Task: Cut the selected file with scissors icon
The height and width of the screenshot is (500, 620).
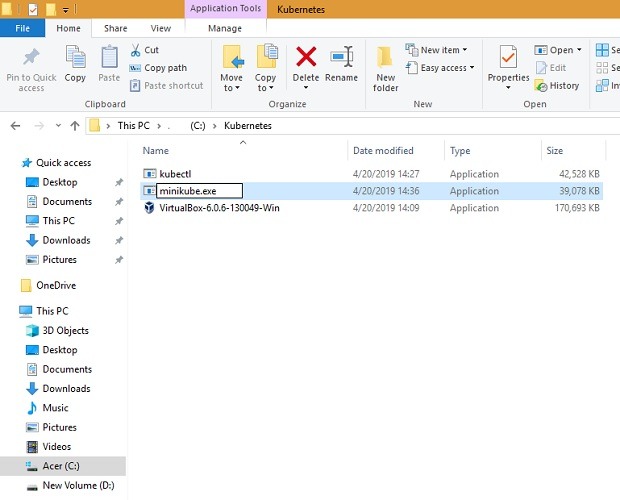Action: [x=135, y=50]
